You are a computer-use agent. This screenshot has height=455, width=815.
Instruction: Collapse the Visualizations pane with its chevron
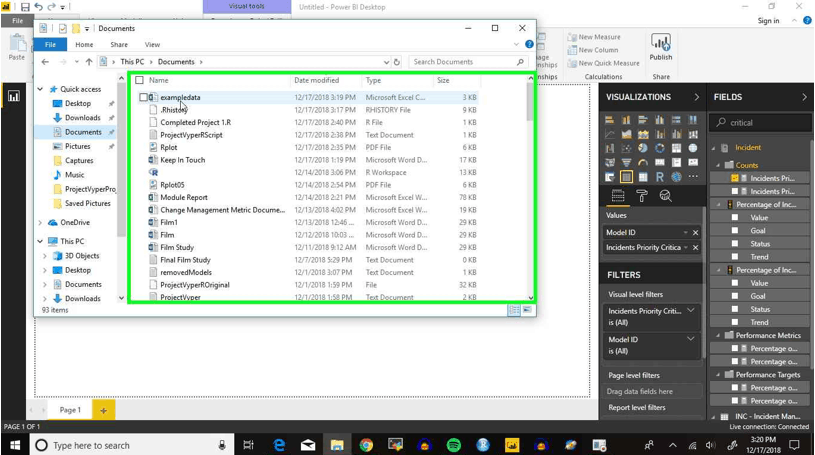[696, 97]
